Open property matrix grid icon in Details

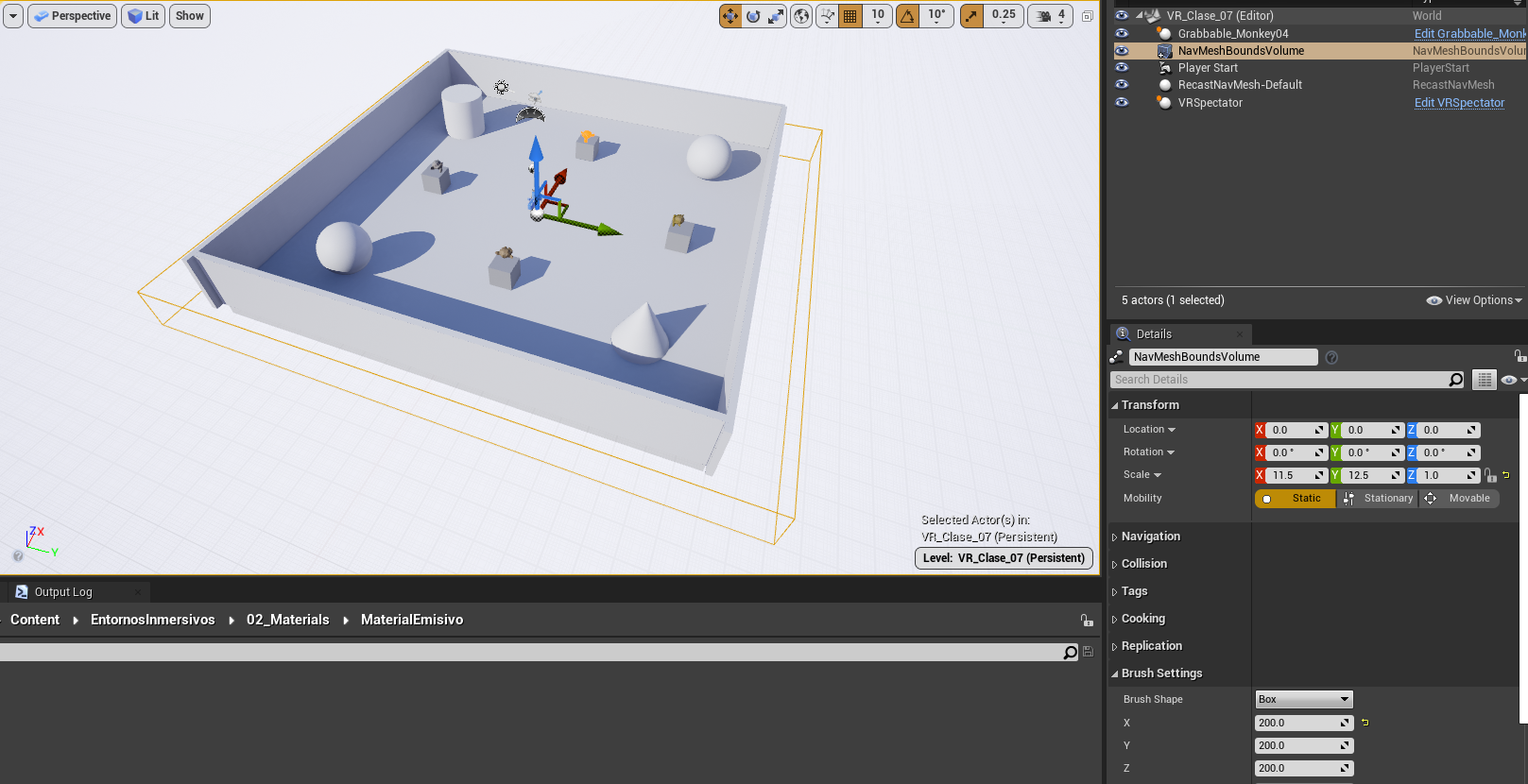point(1485,380)
